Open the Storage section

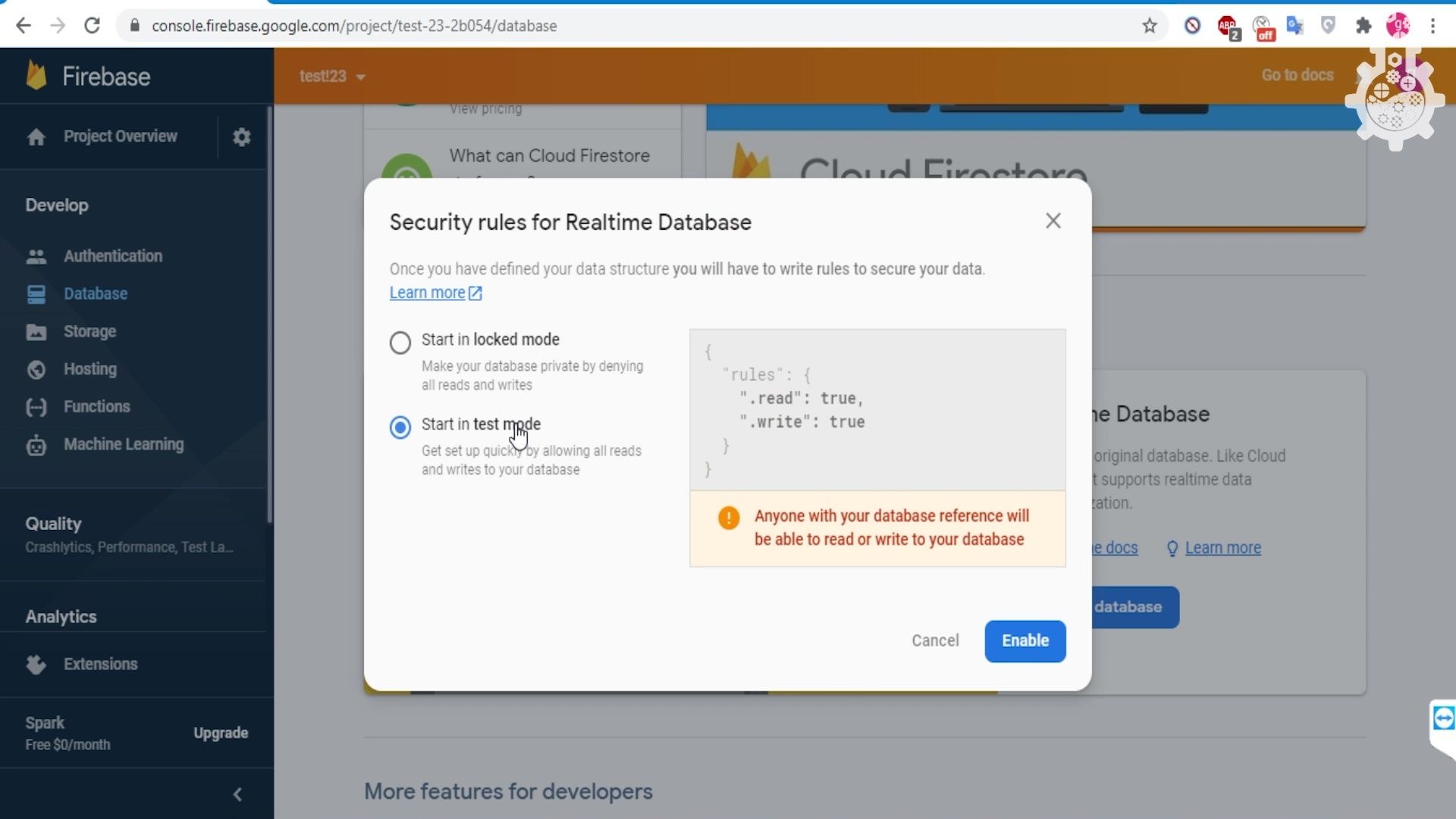pyautogui.click(x=91, y=331)
